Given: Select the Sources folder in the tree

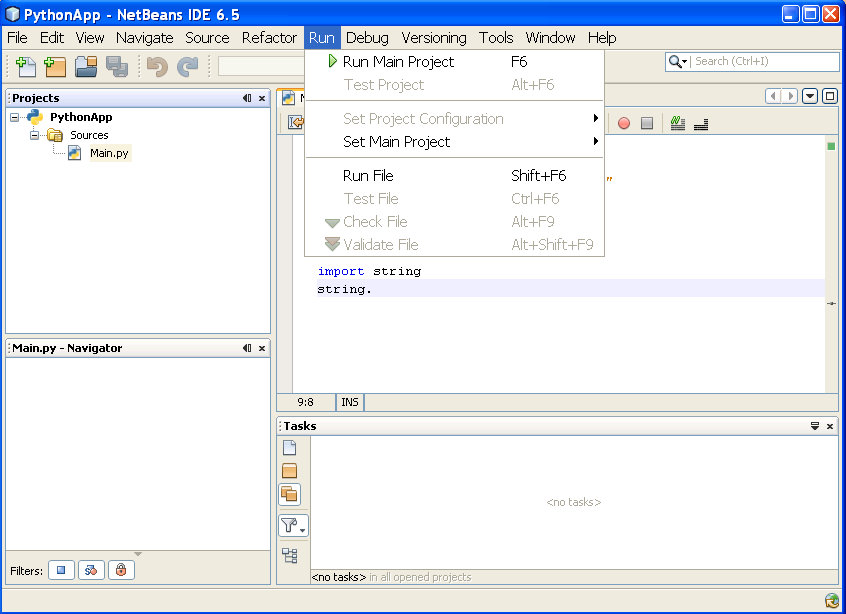Looking at the screenshot, I should [x=89, y=135].
